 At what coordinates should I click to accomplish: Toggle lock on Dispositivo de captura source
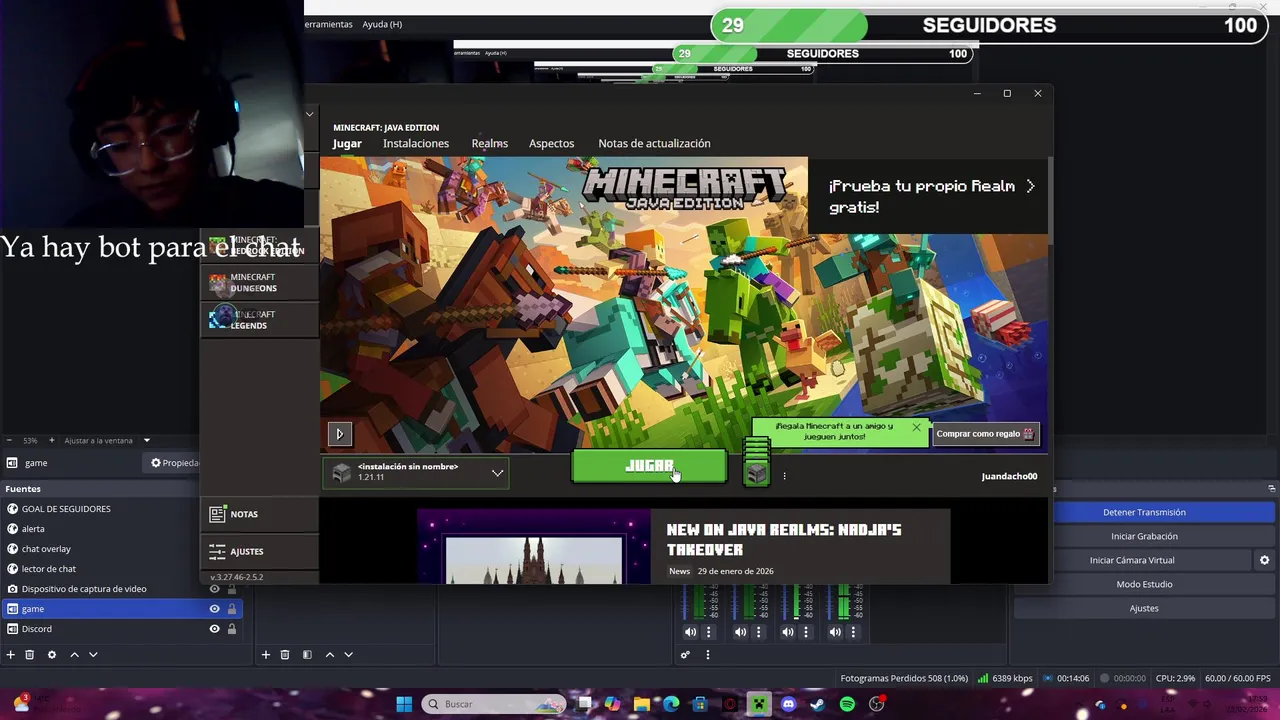(232, 589)
